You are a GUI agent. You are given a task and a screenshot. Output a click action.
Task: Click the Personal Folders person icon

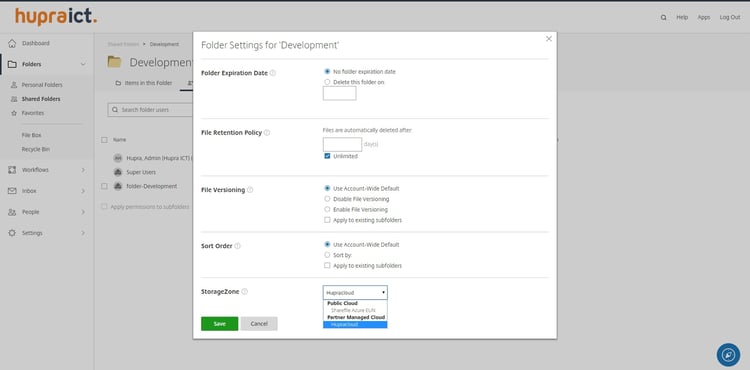click(14, 85)
